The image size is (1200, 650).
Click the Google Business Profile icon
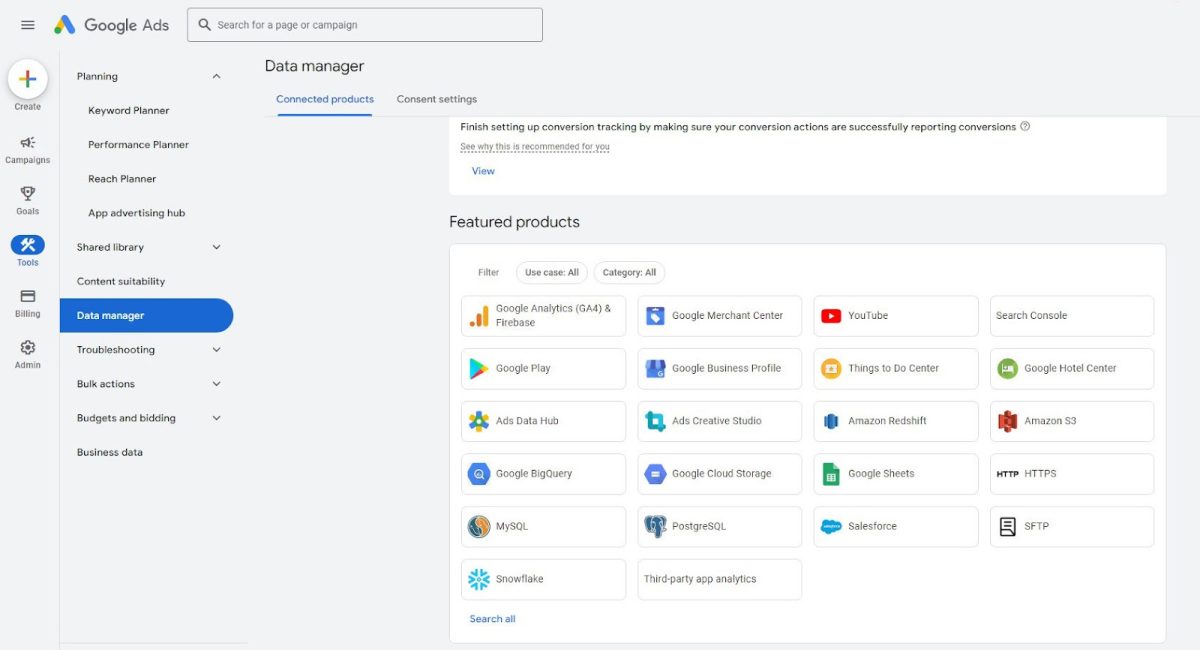coord(655,368)
